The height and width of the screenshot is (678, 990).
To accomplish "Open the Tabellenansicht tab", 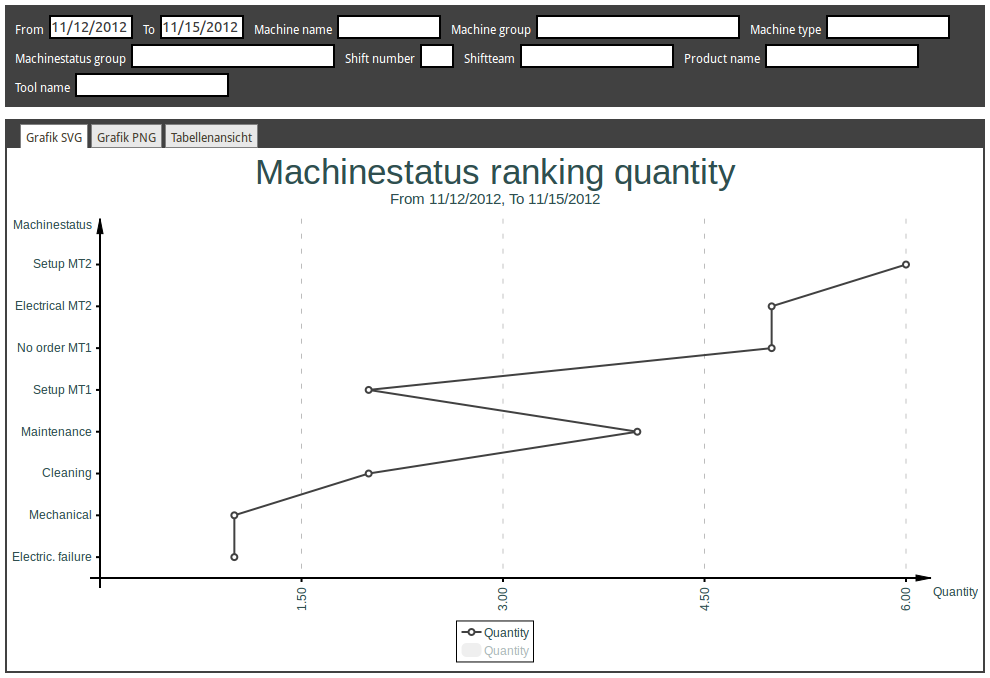I will [x=211, y=136].
